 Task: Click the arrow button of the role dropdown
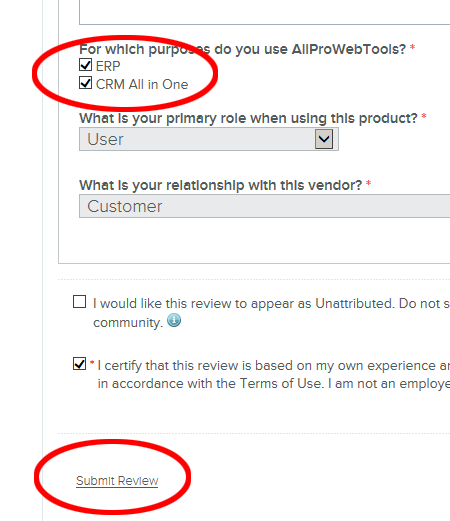coord(324,139)
